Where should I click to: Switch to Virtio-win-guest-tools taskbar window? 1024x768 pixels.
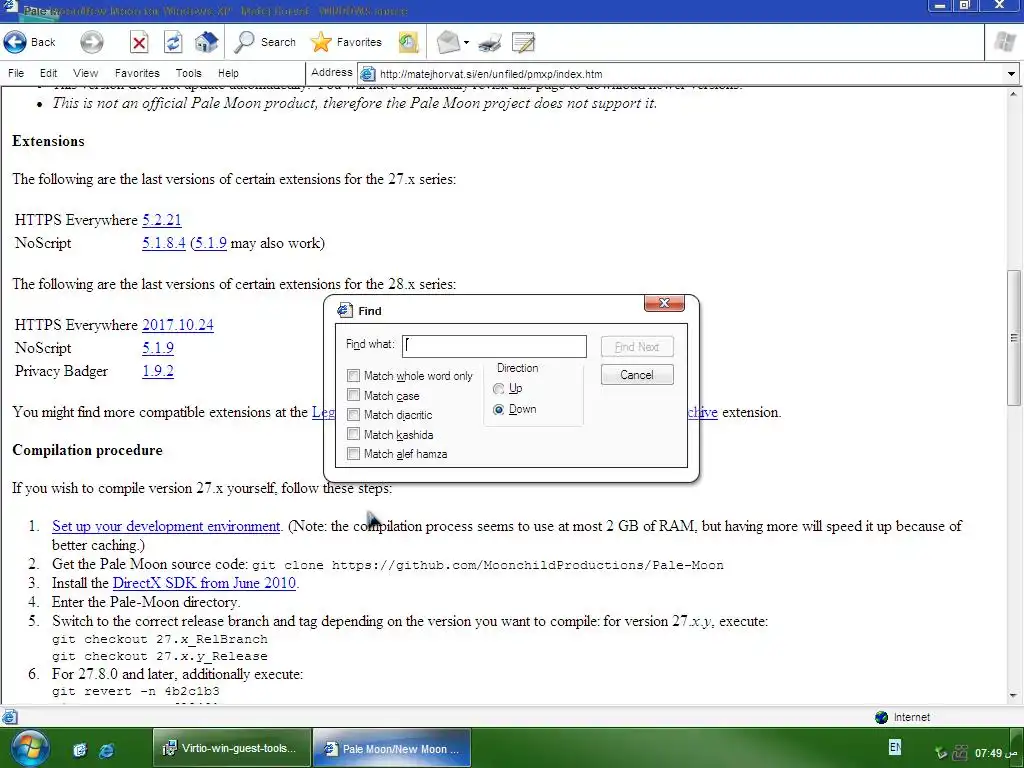pos(231,748)
